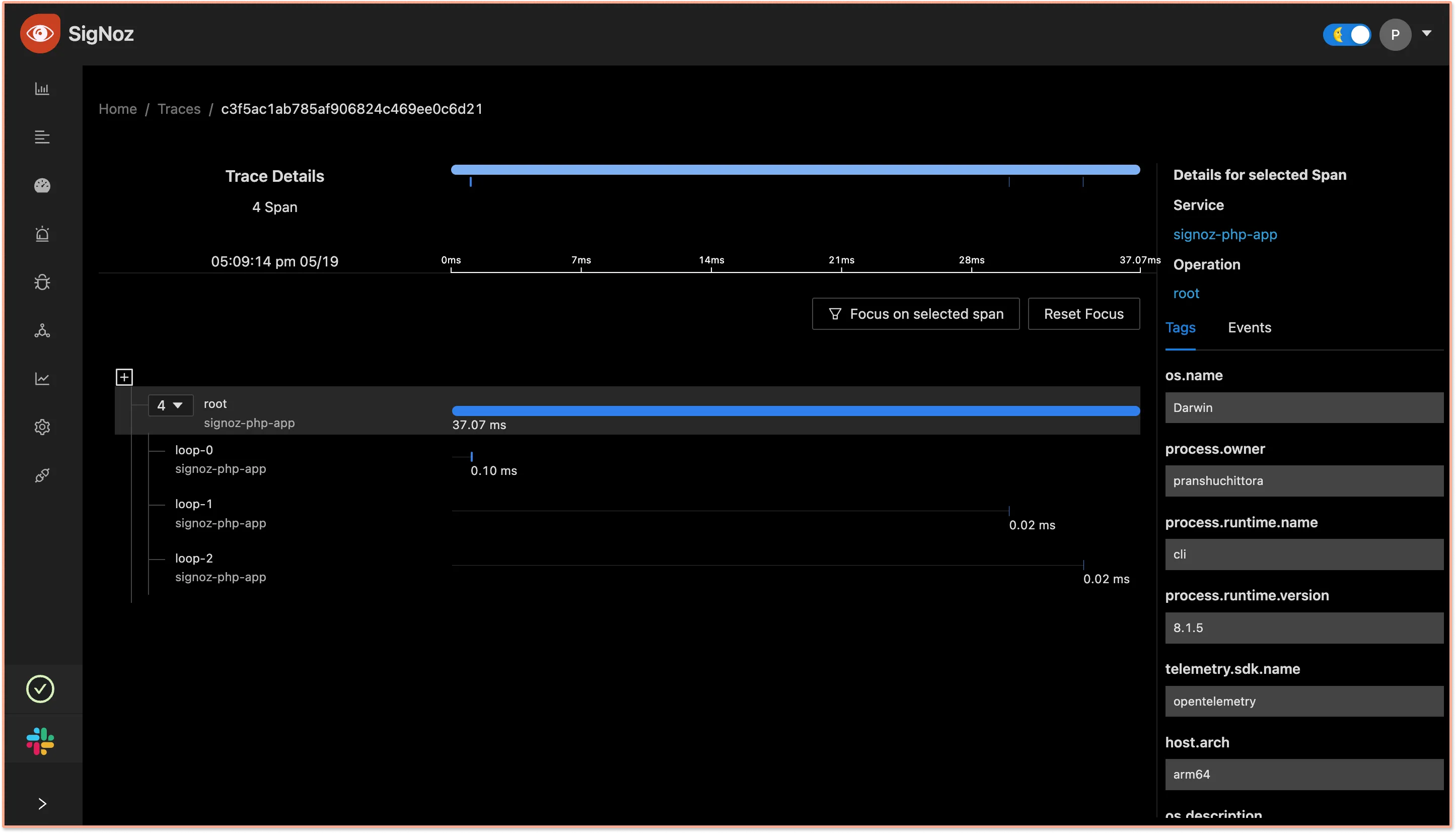Click the loop-2 0.02 ms timeline marker
The height and width of the screenshot is (833, 1456).
[x=1083, y=565]
